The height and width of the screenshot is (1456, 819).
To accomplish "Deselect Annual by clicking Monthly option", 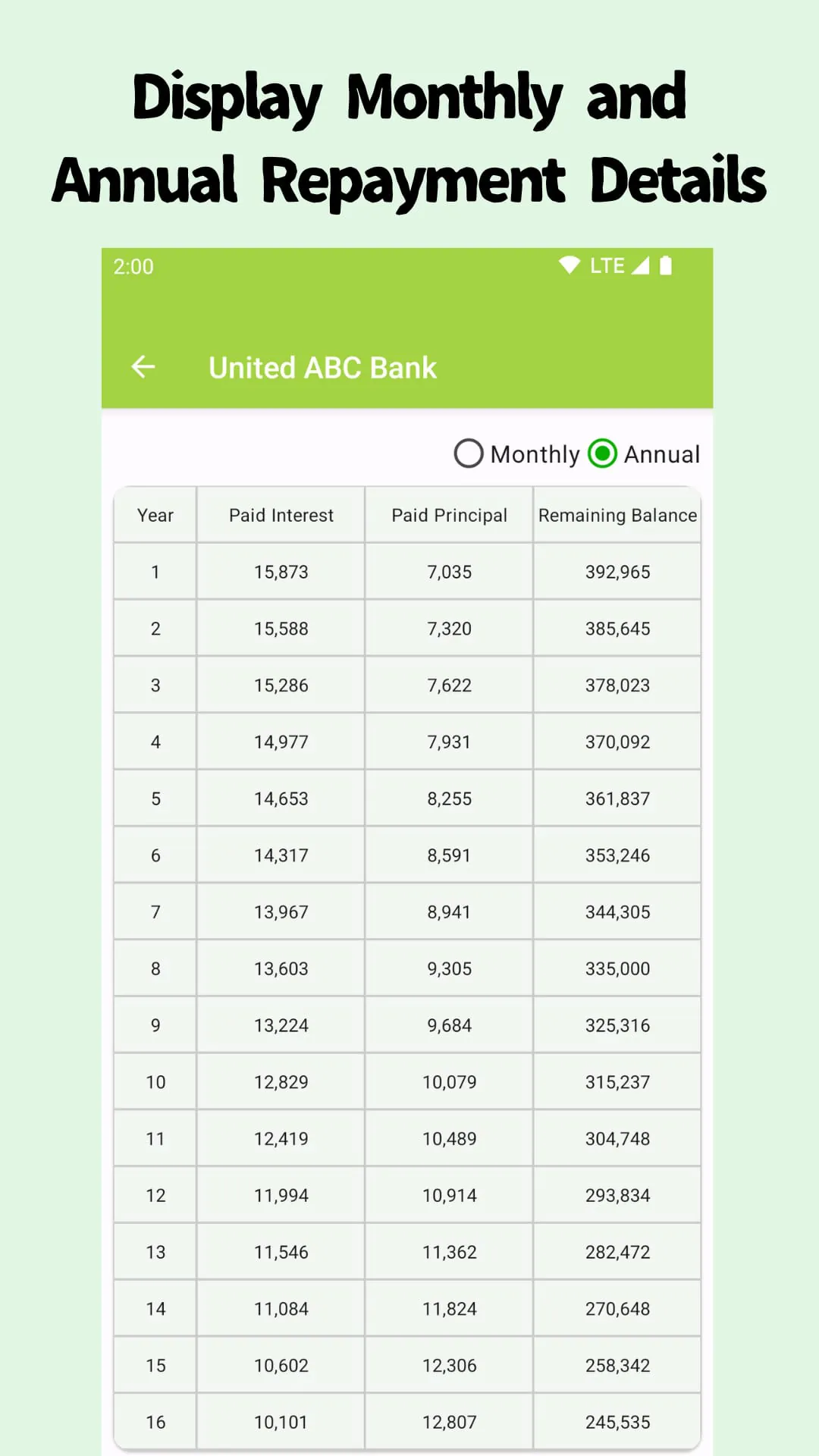I will 469,453.
